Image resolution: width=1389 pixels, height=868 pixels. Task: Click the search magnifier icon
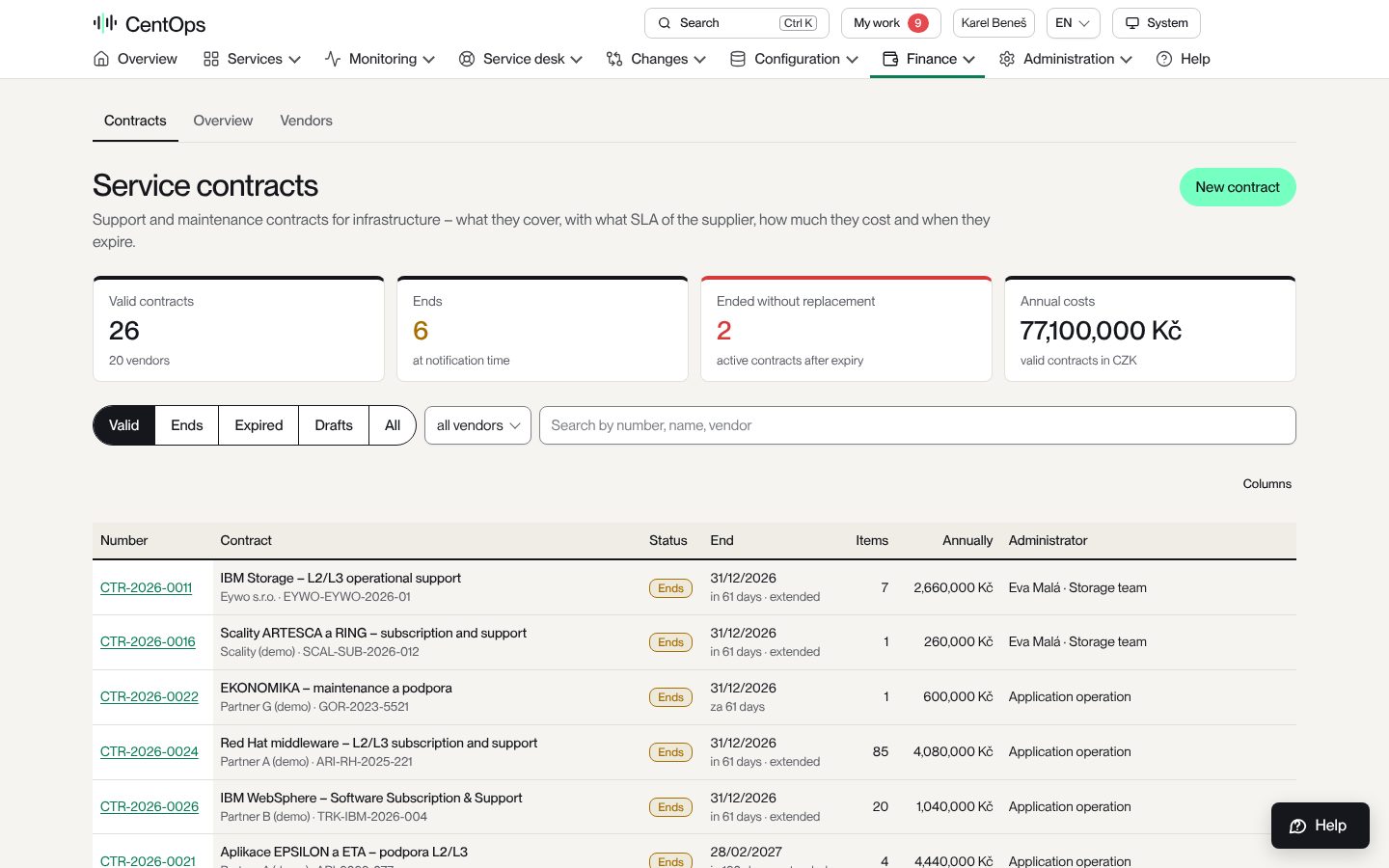pyautogui.click(x=665, y=23)
